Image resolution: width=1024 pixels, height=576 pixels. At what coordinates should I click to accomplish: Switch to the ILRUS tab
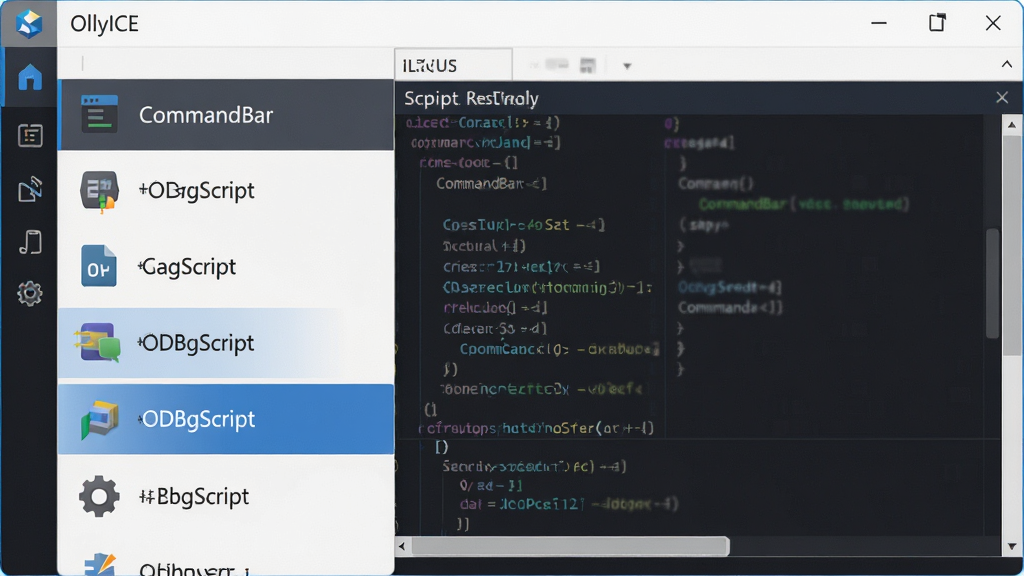pos(453,65)
